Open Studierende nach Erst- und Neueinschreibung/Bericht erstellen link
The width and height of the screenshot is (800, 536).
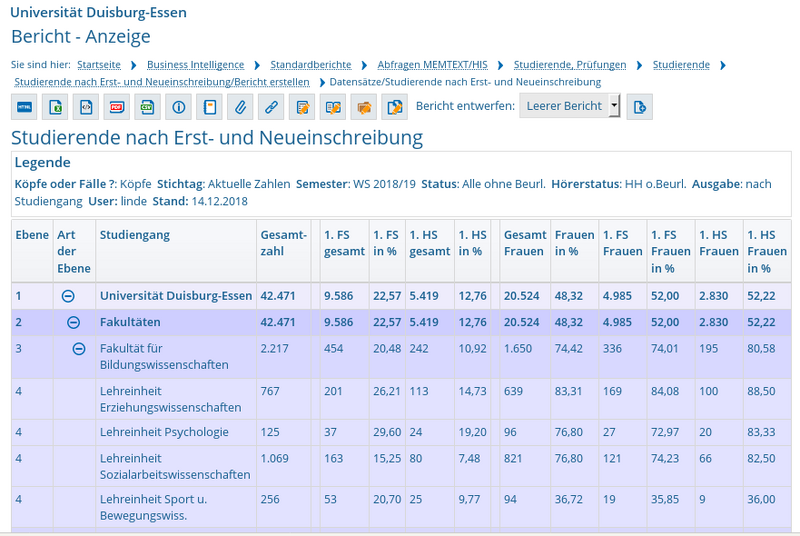(x=162, y=82)
